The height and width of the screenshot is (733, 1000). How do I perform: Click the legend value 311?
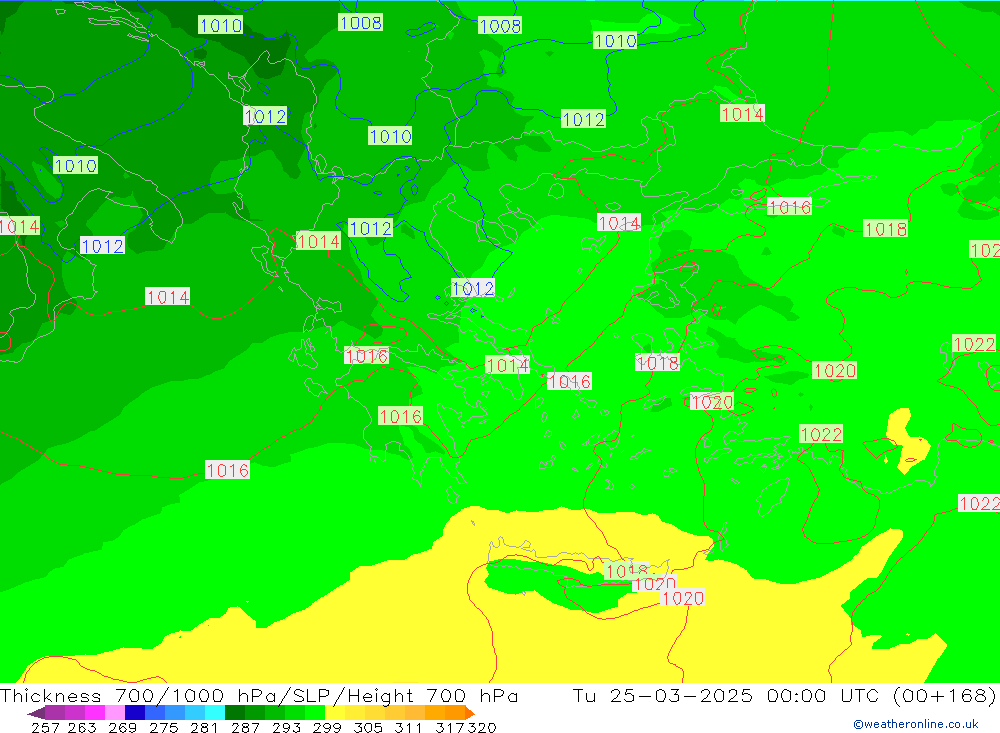coord(408,727)
